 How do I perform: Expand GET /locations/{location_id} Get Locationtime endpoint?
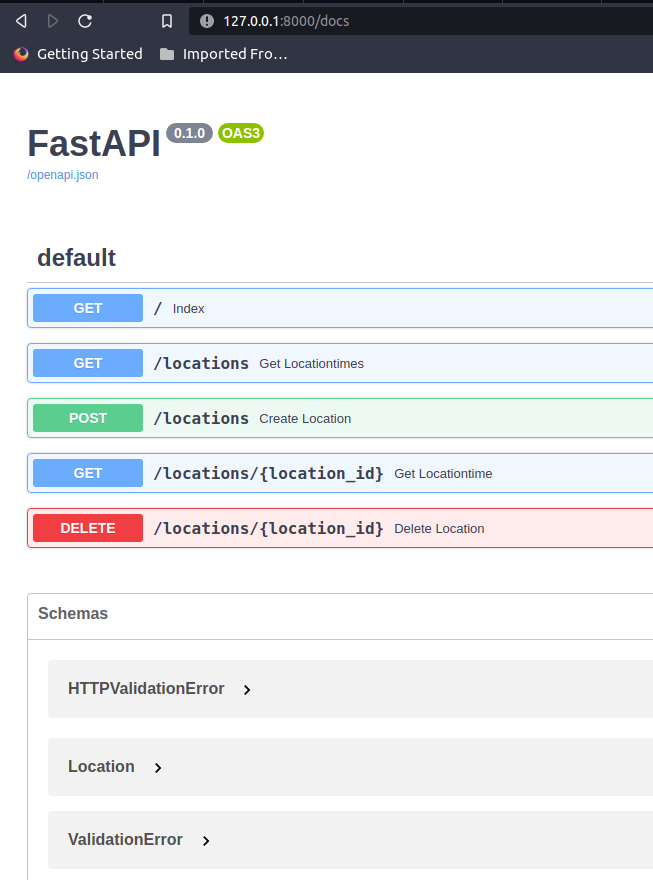(x=340, y=473)
